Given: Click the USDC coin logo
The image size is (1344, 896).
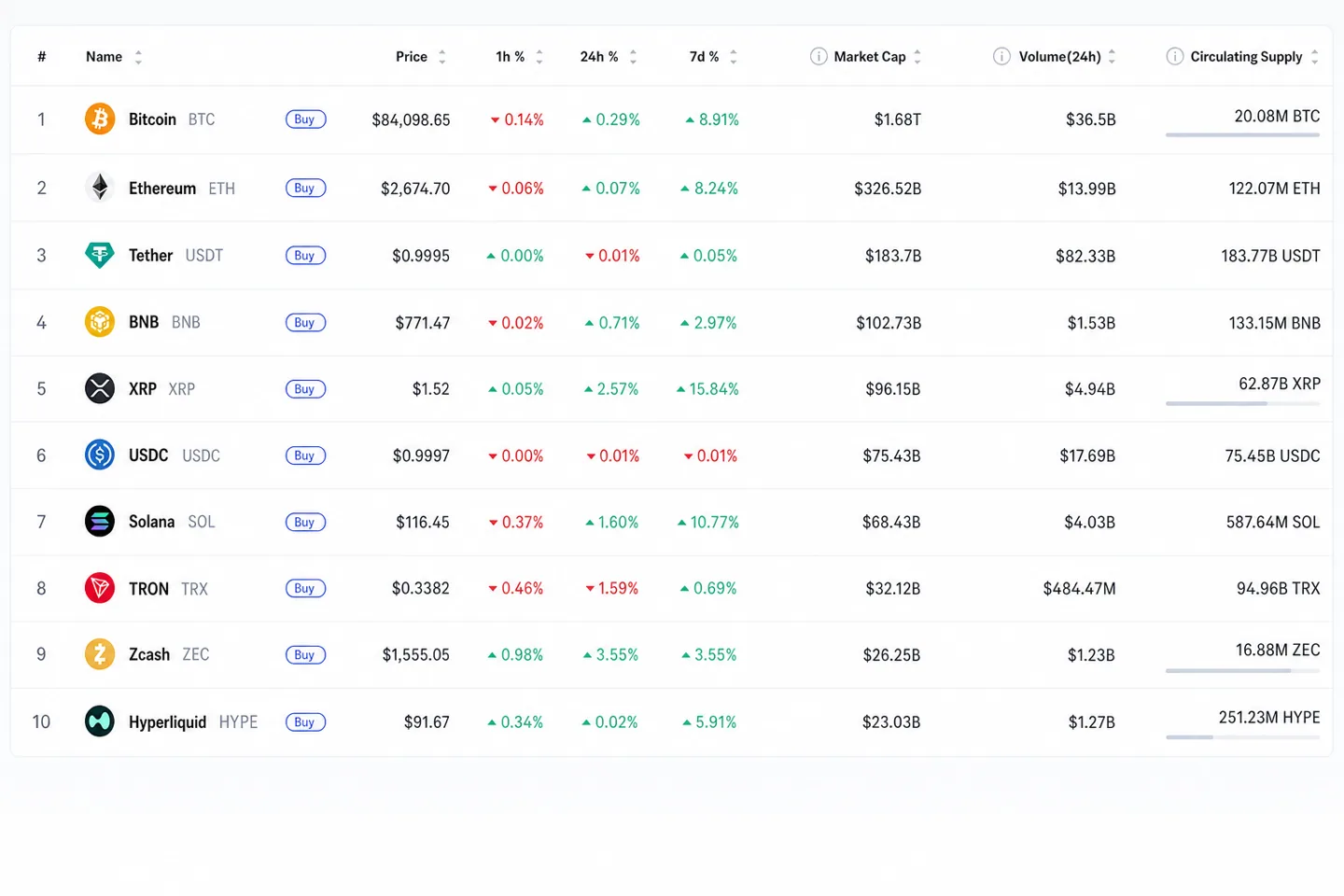Looking at the screenshot, I should coord(100,455).
